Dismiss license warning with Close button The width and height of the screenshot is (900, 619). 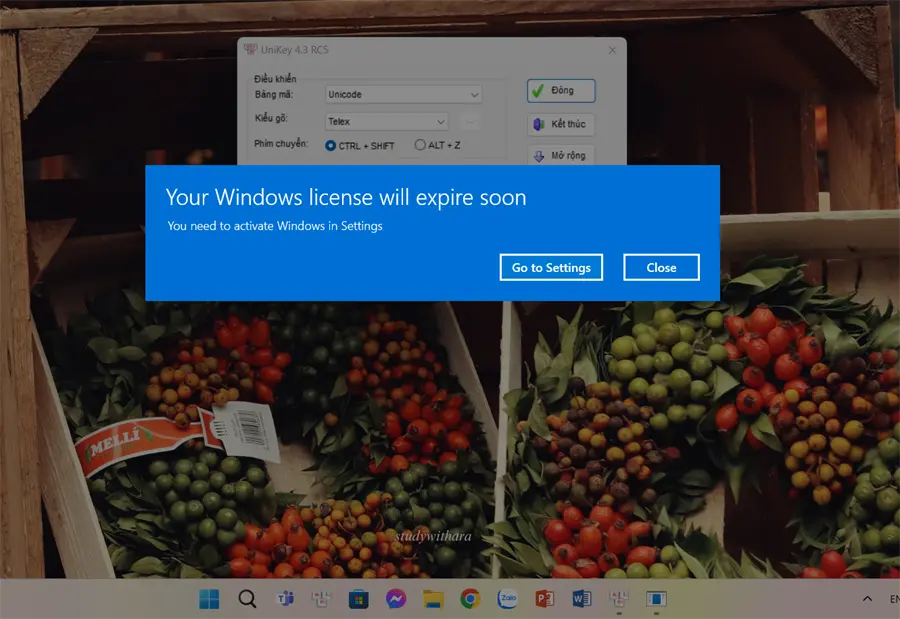(x=661, y=268)
